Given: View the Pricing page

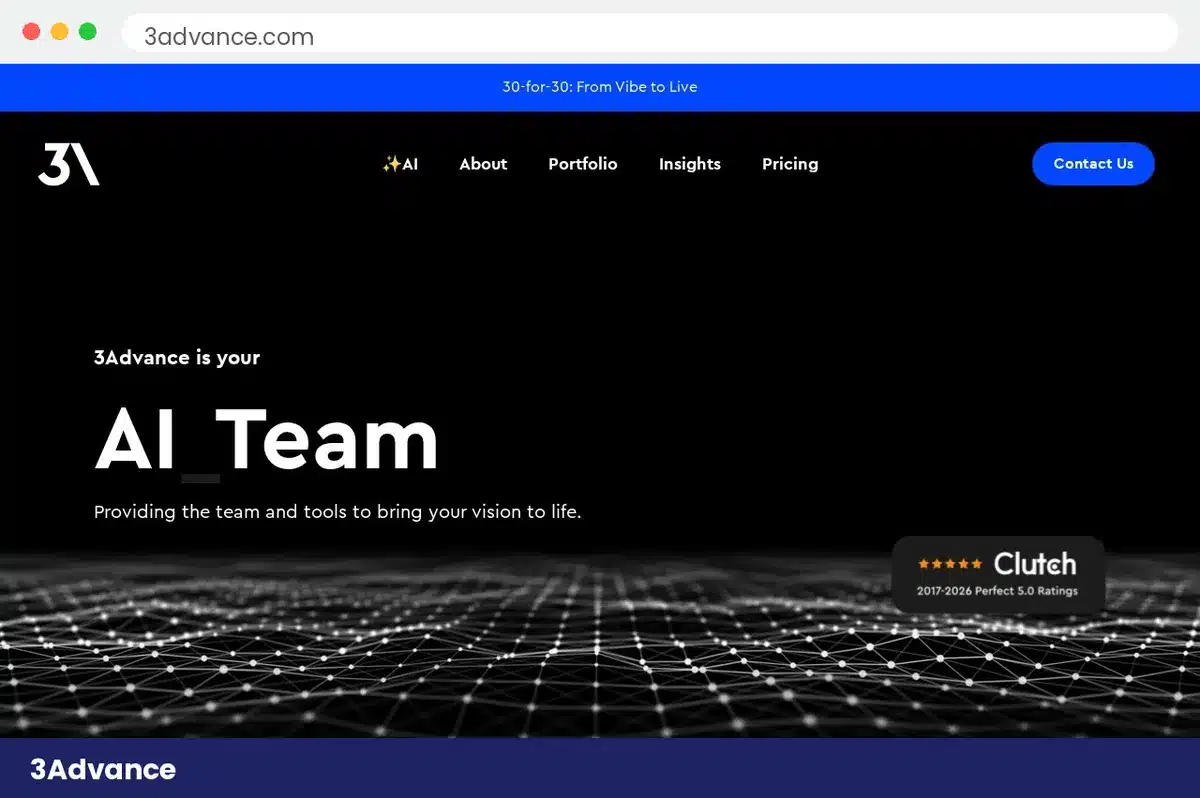Looking at the screenshot, I should point(790,164).
